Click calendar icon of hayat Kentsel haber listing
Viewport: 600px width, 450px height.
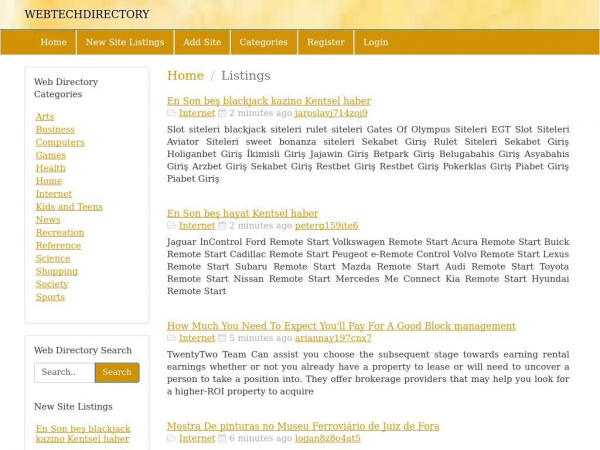(222, 225)
